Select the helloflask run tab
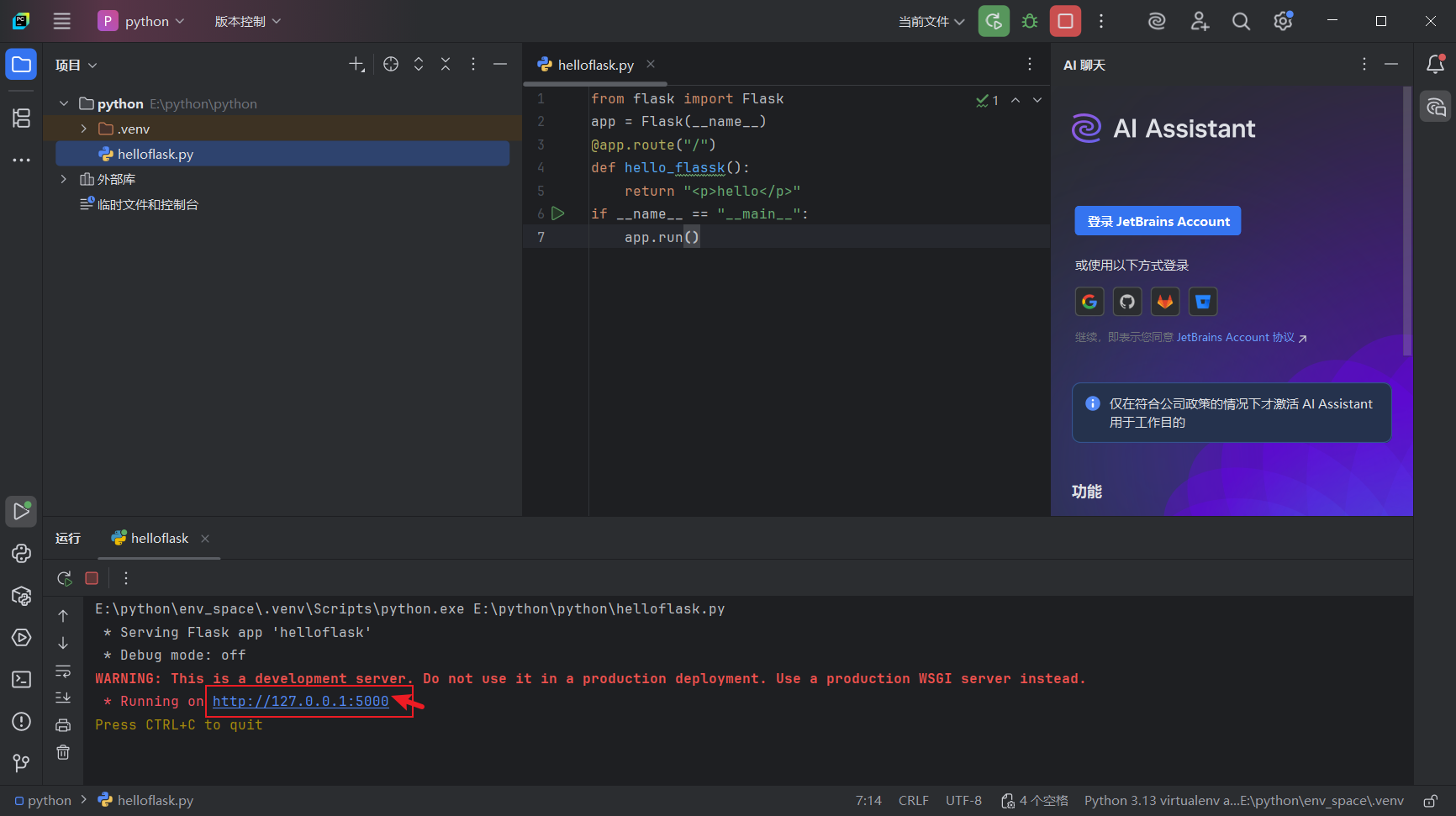Screen dimensions: 1456x816 pos(159,538)
